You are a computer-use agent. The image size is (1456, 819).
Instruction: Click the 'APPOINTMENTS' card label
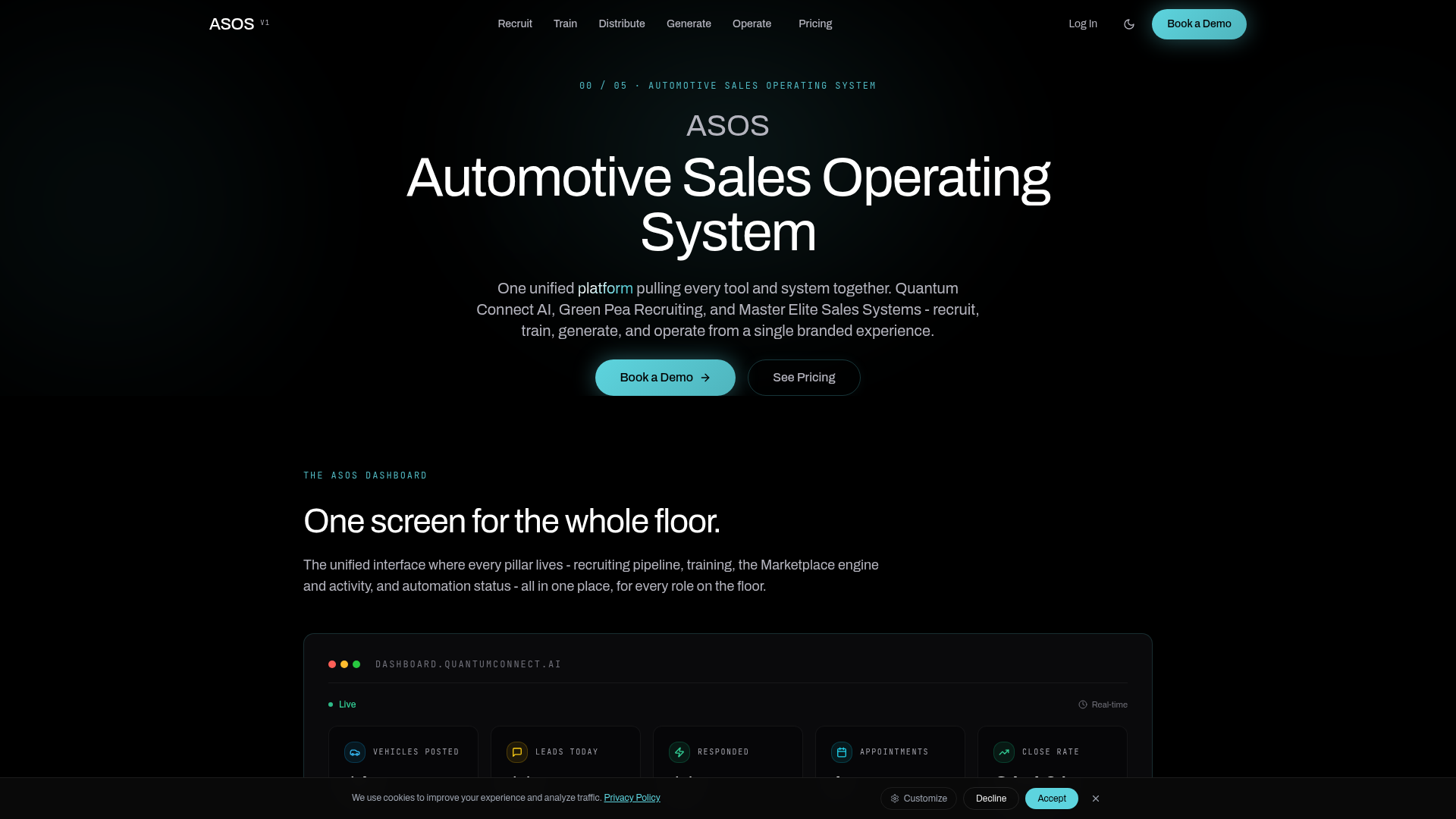[894, 752]
